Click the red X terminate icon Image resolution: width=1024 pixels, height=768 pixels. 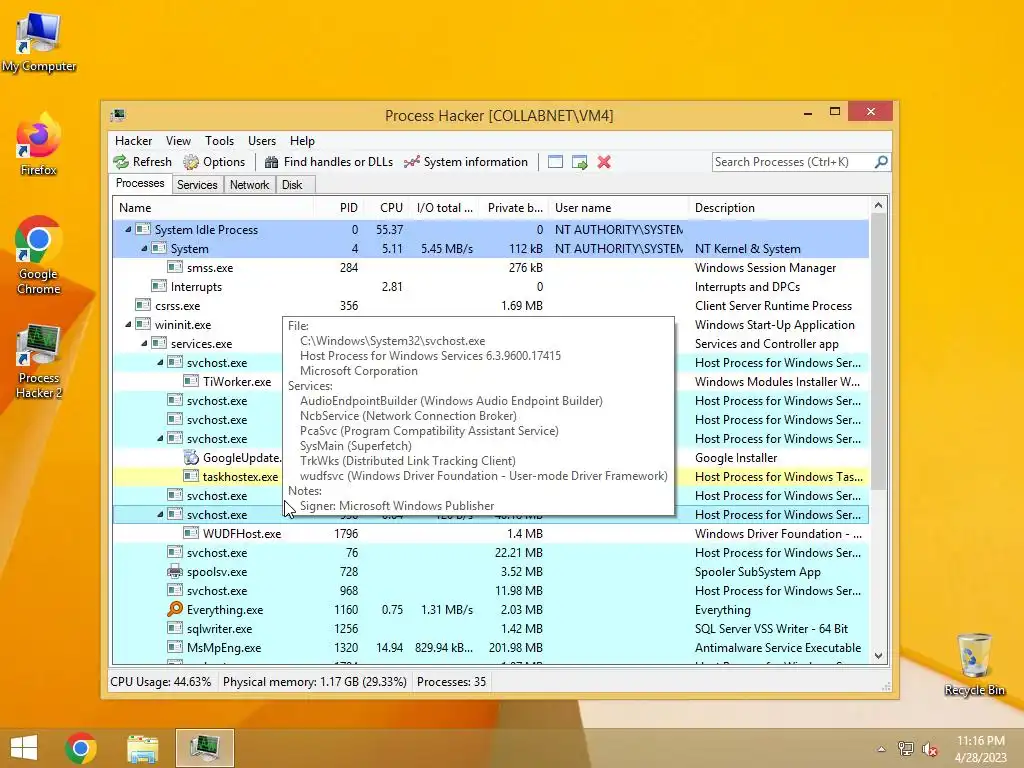[x=604, y=162]
